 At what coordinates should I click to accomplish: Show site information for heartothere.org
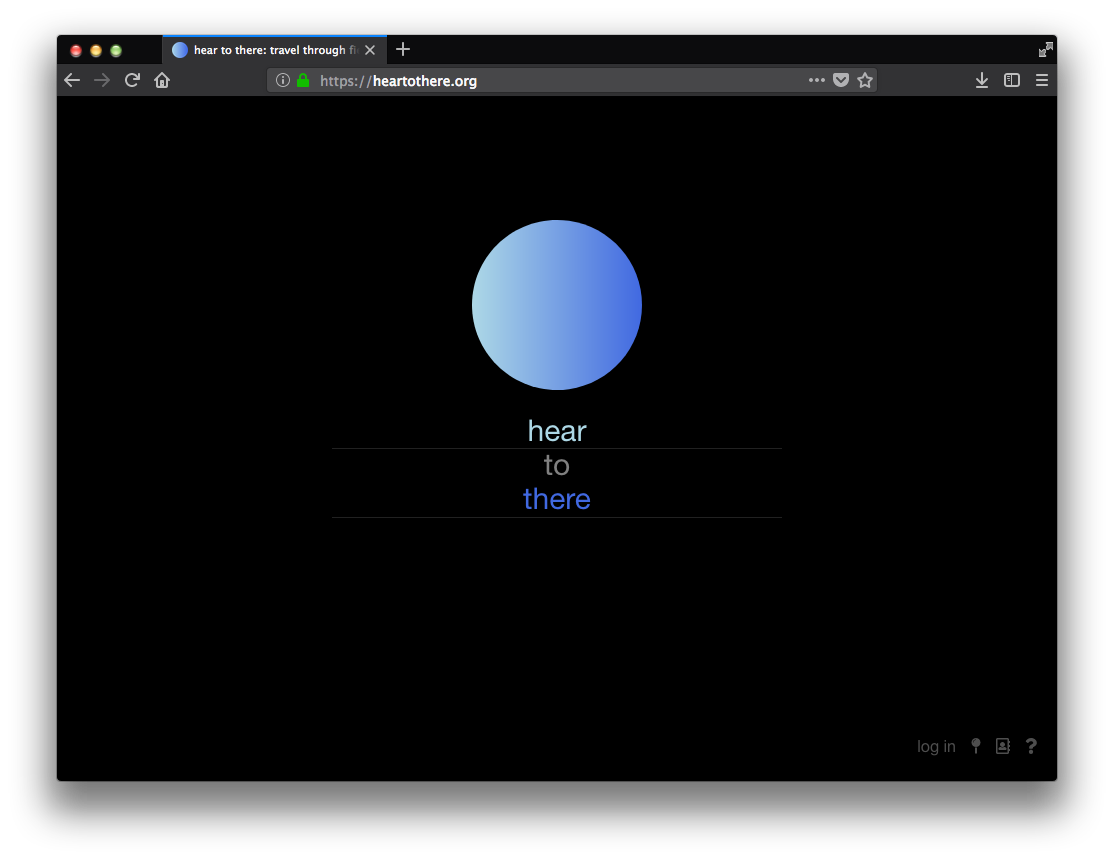coord(283,80)
